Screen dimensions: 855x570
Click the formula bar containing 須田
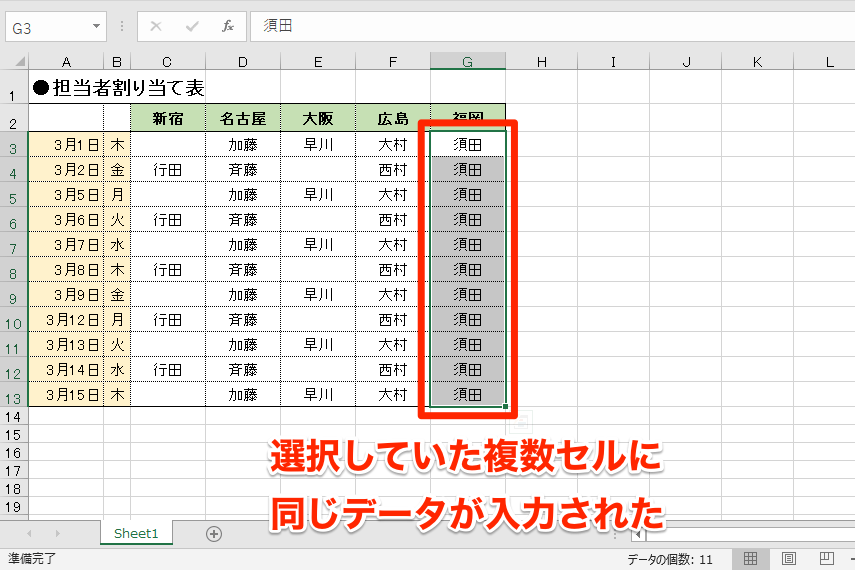click(x=550, y=26)
